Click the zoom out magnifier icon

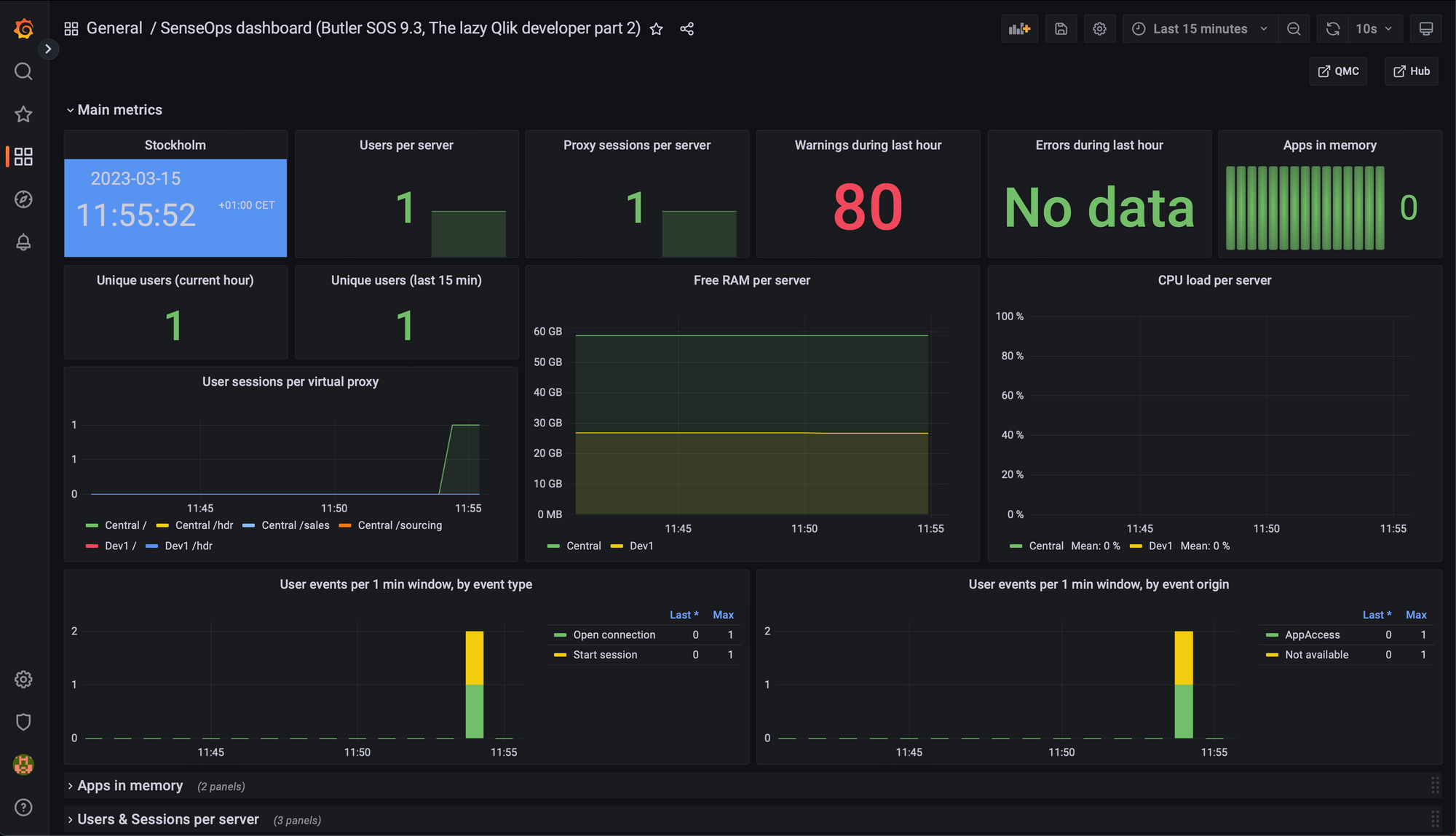[x=1294, y=28]
